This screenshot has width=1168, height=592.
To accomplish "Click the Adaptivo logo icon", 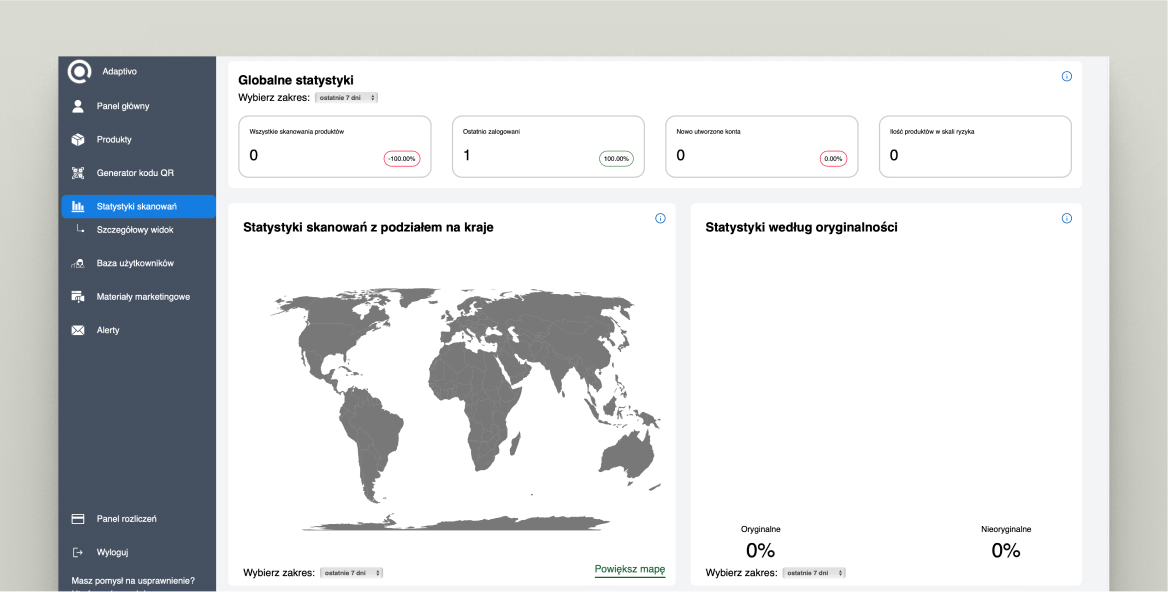I will click(x=79, y=72).
